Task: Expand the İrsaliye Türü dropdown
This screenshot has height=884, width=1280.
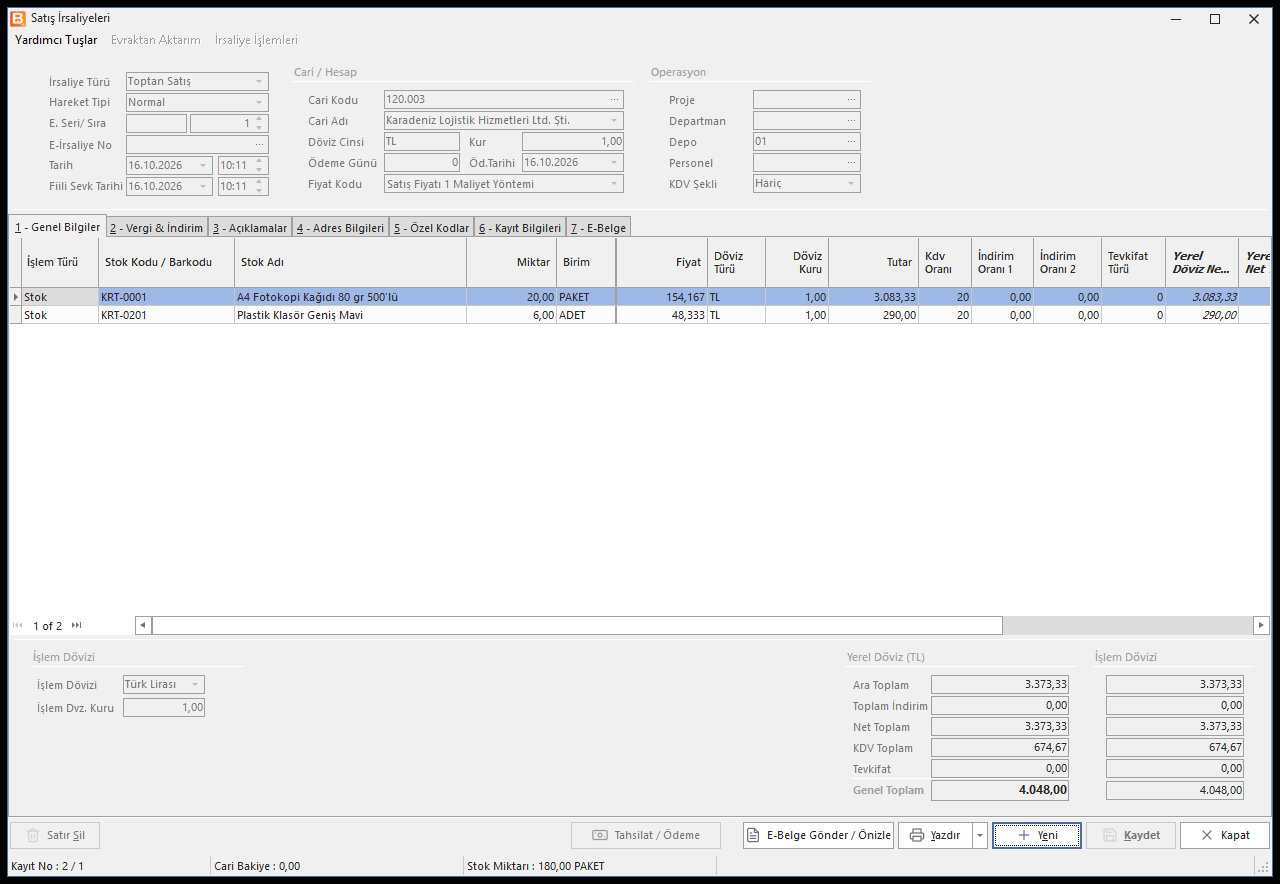Action: click(x=260, y=81)
